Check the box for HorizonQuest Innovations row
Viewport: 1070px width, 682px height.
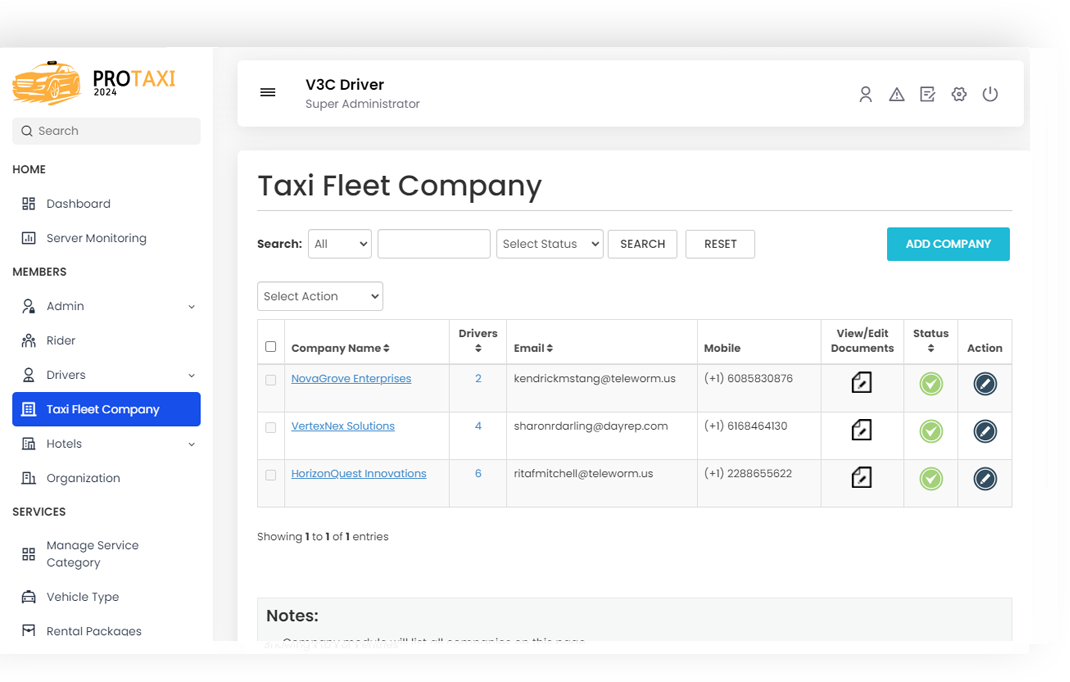pos(271,475)
